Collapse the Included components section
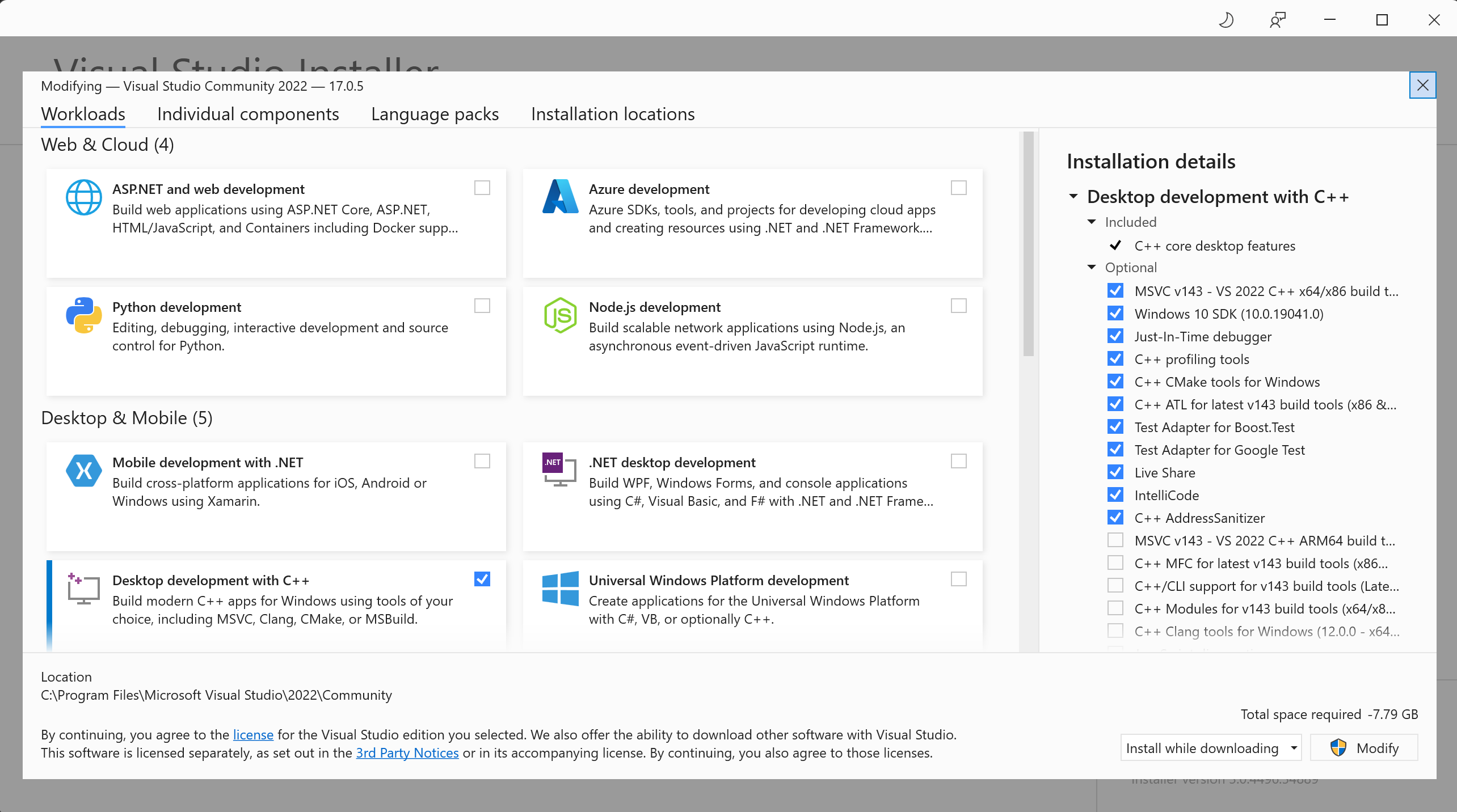 1091,222
